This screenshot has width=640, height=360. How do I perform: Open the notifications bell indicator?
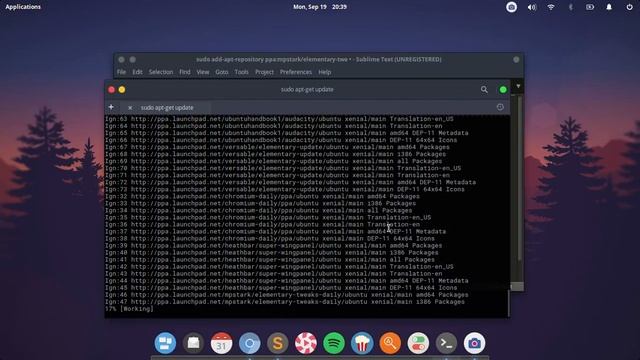(609, 7)
